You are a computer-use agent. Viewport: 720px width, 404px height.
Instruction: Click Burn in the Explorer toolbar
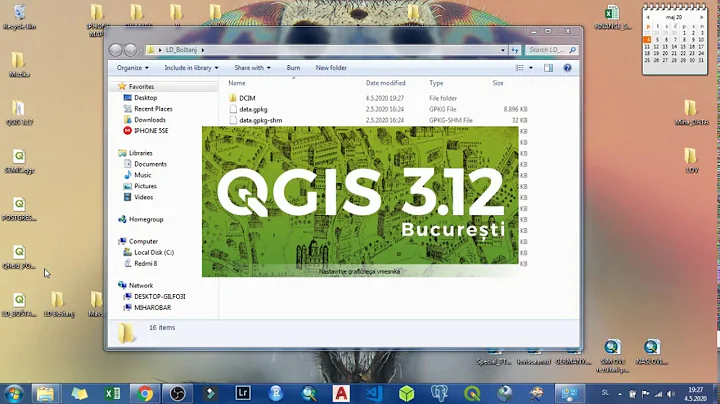click(x=293, y=68)
